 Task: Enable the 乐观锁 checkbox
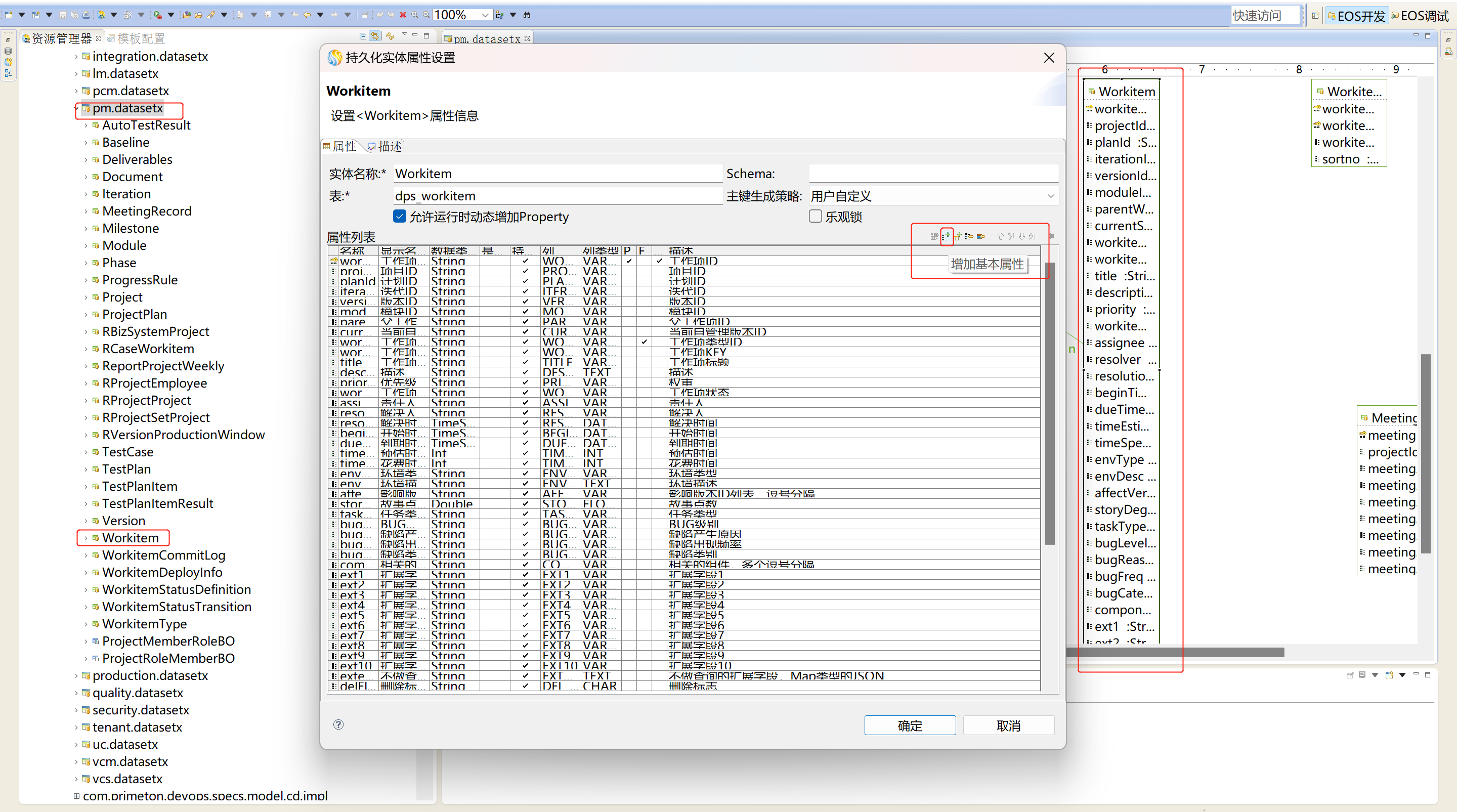pyautogui.click(x=815, y=217)
